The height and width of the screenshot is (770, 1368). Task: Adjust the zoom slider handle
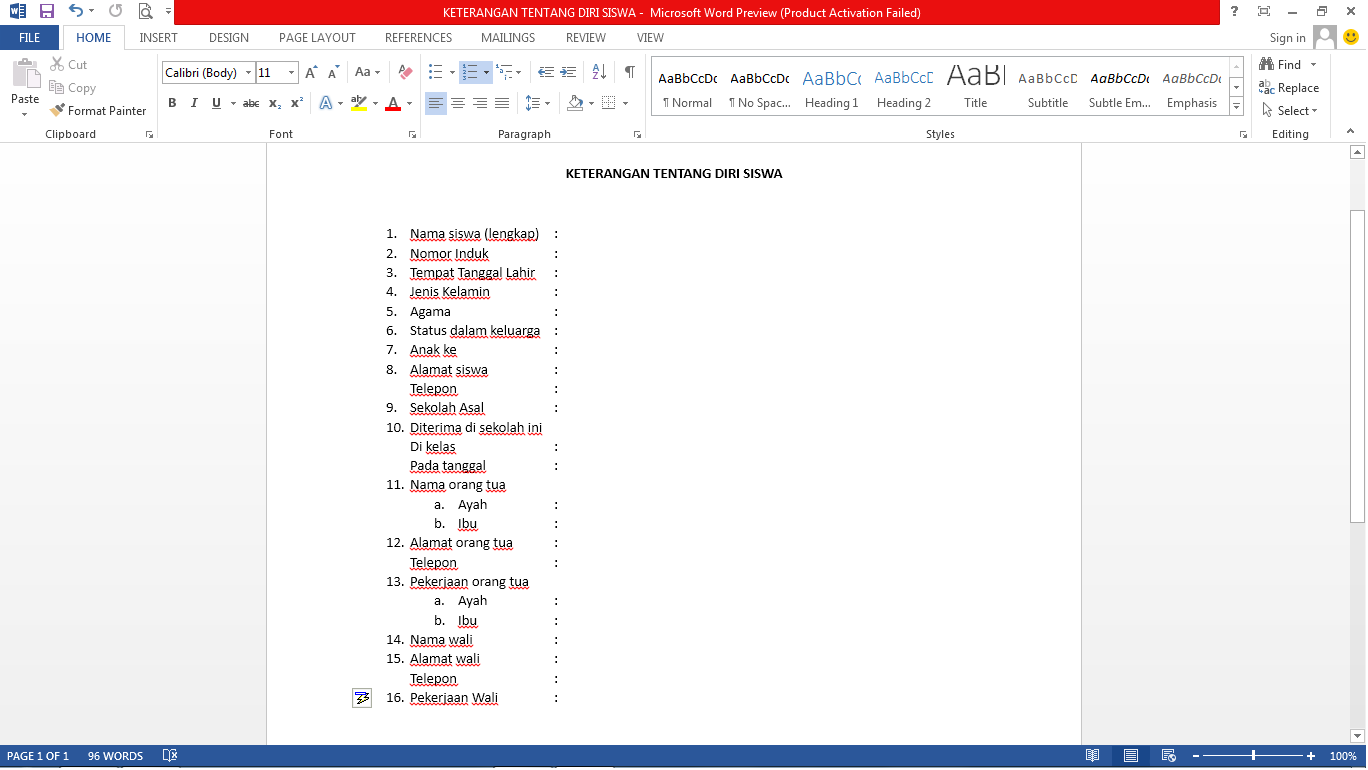point(1254,756)
